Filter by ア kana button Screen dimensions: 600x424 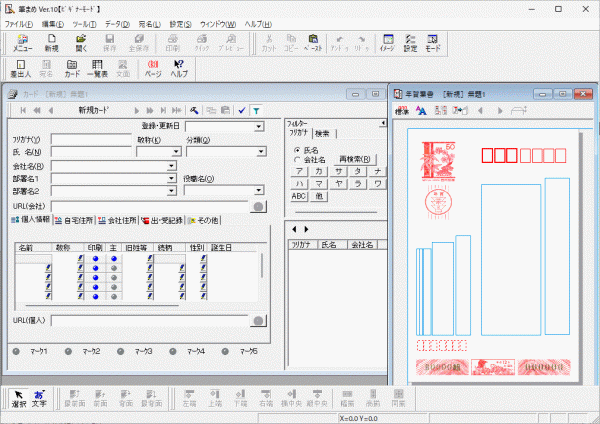click(x=299, y=171)
